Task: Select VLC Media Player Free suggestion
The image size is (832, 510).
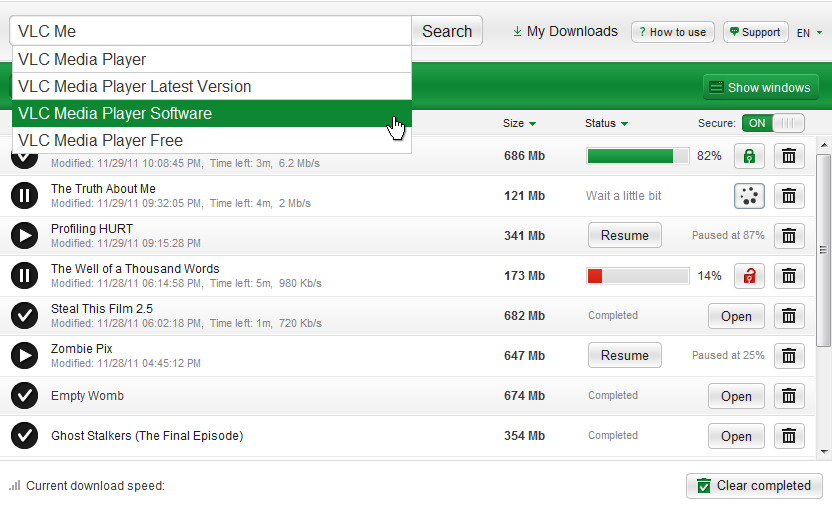Action: tap(212, 141)
